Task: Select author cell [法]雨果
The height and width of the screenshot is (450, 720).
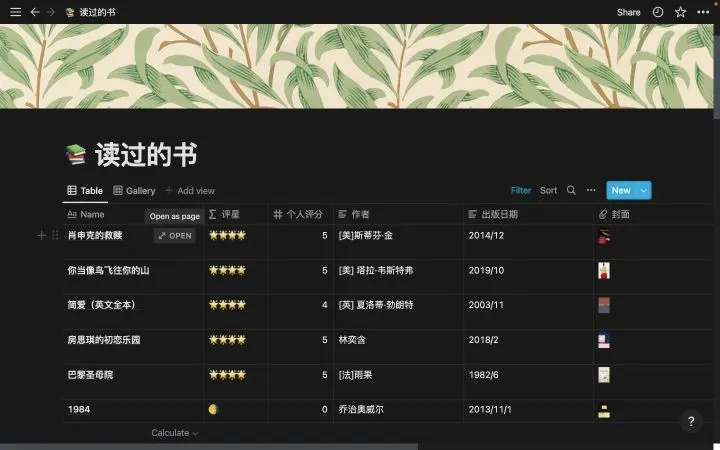Action: [x=398, y=382]
